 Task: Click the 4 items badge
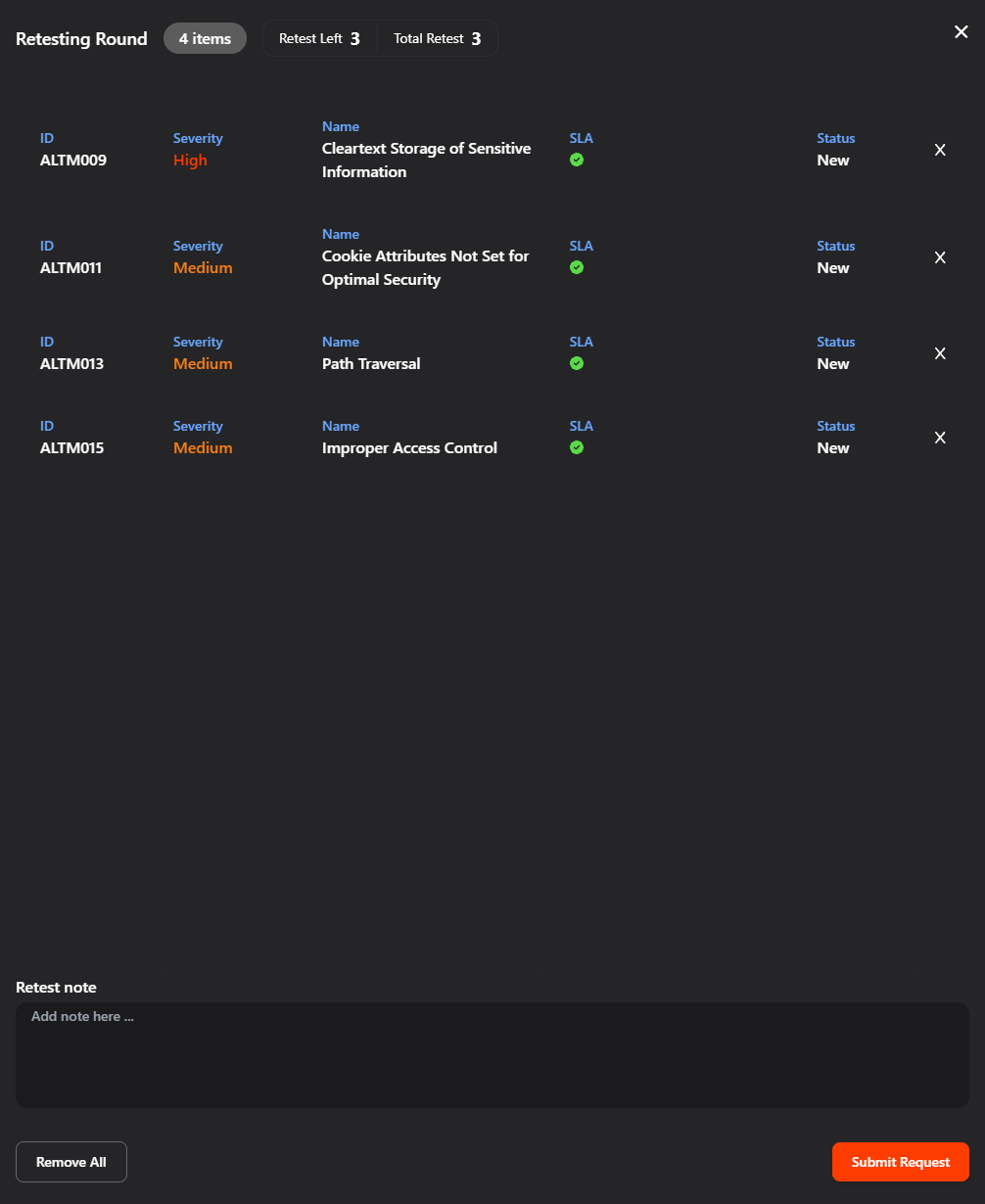(205, 39)
